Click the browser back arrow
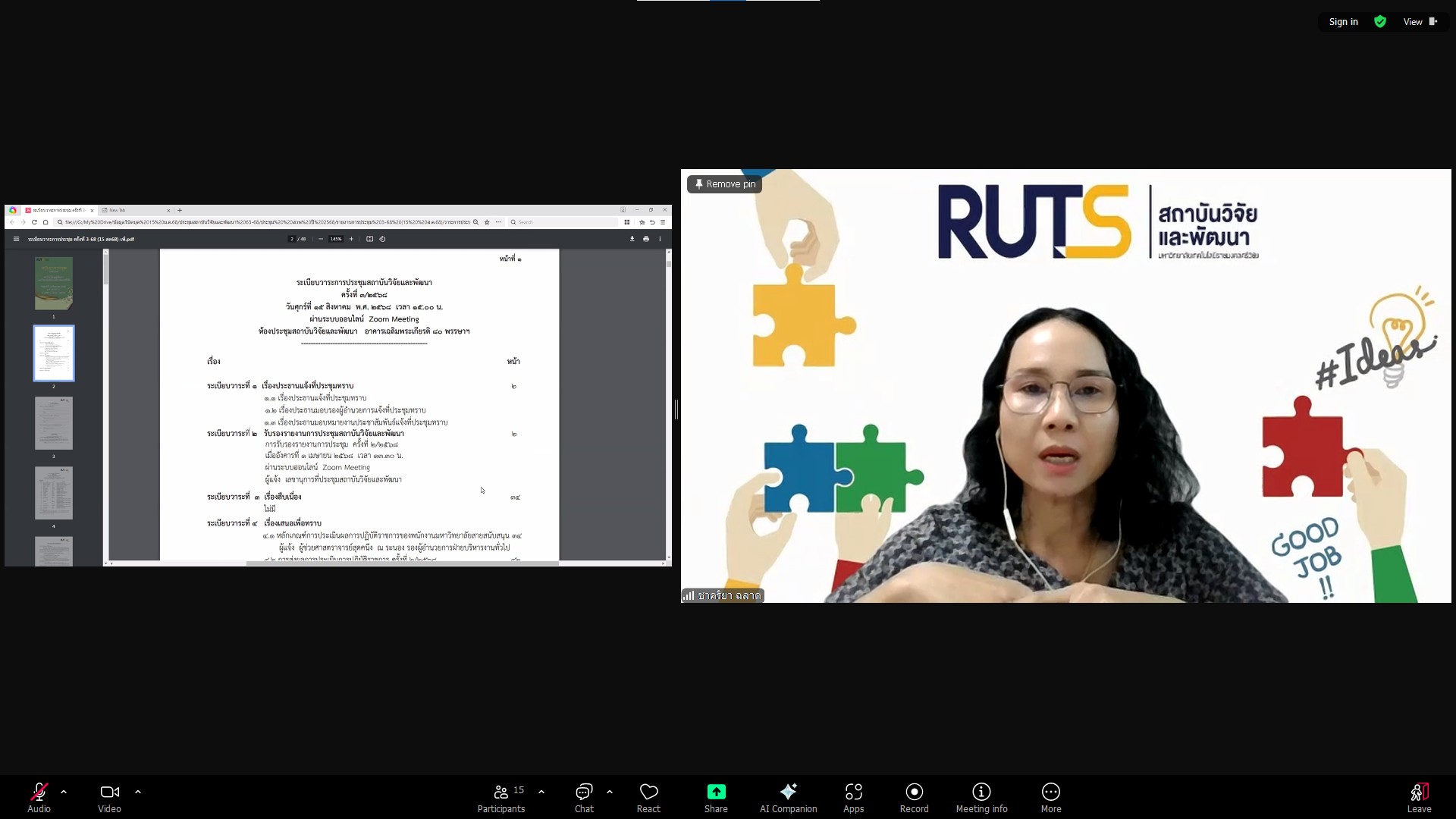This screenshot has height=819, width=1456. pos(12,222)
